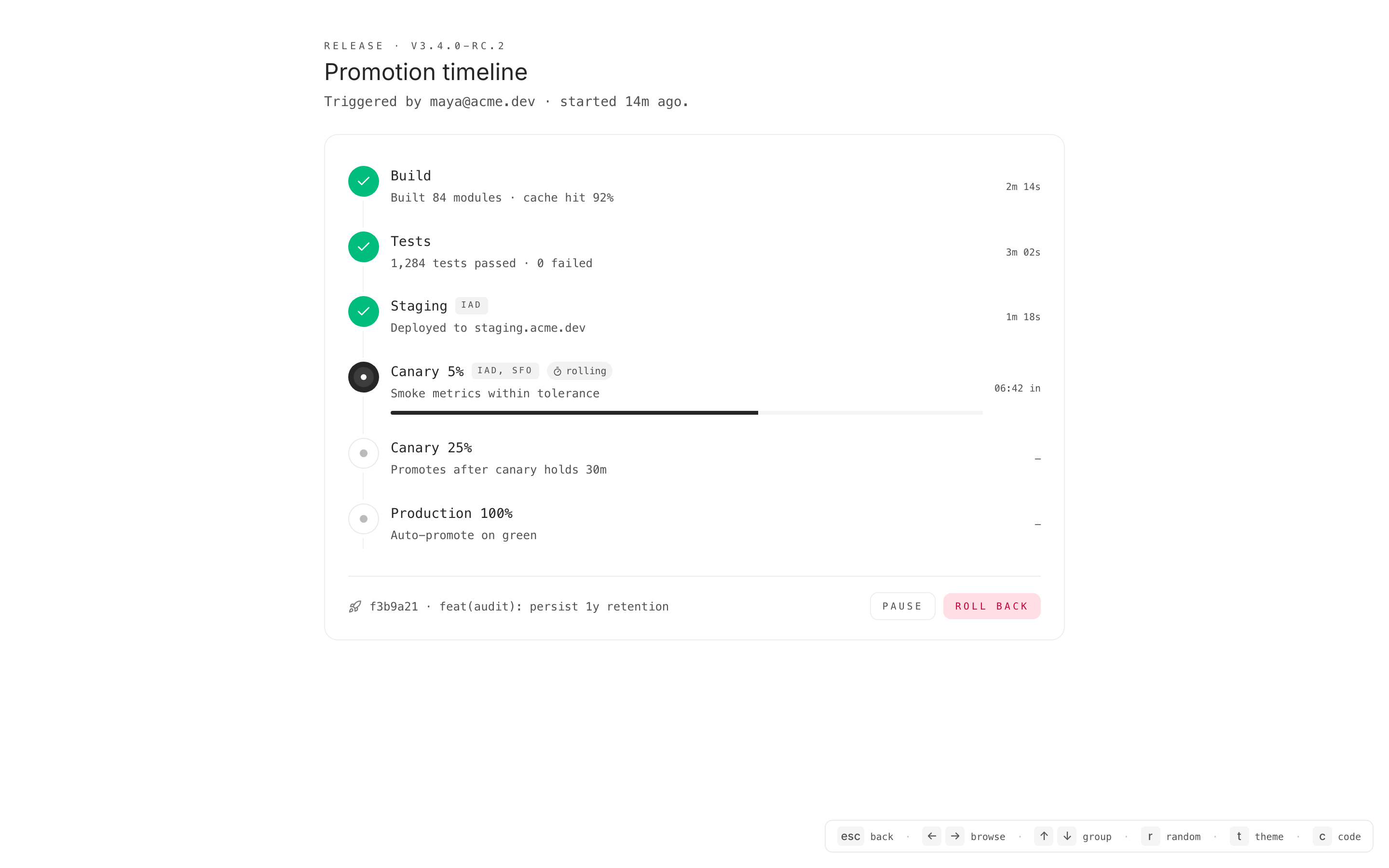
Task: Click the rocket icon beside commit f3b9a21
Action: 355,607
